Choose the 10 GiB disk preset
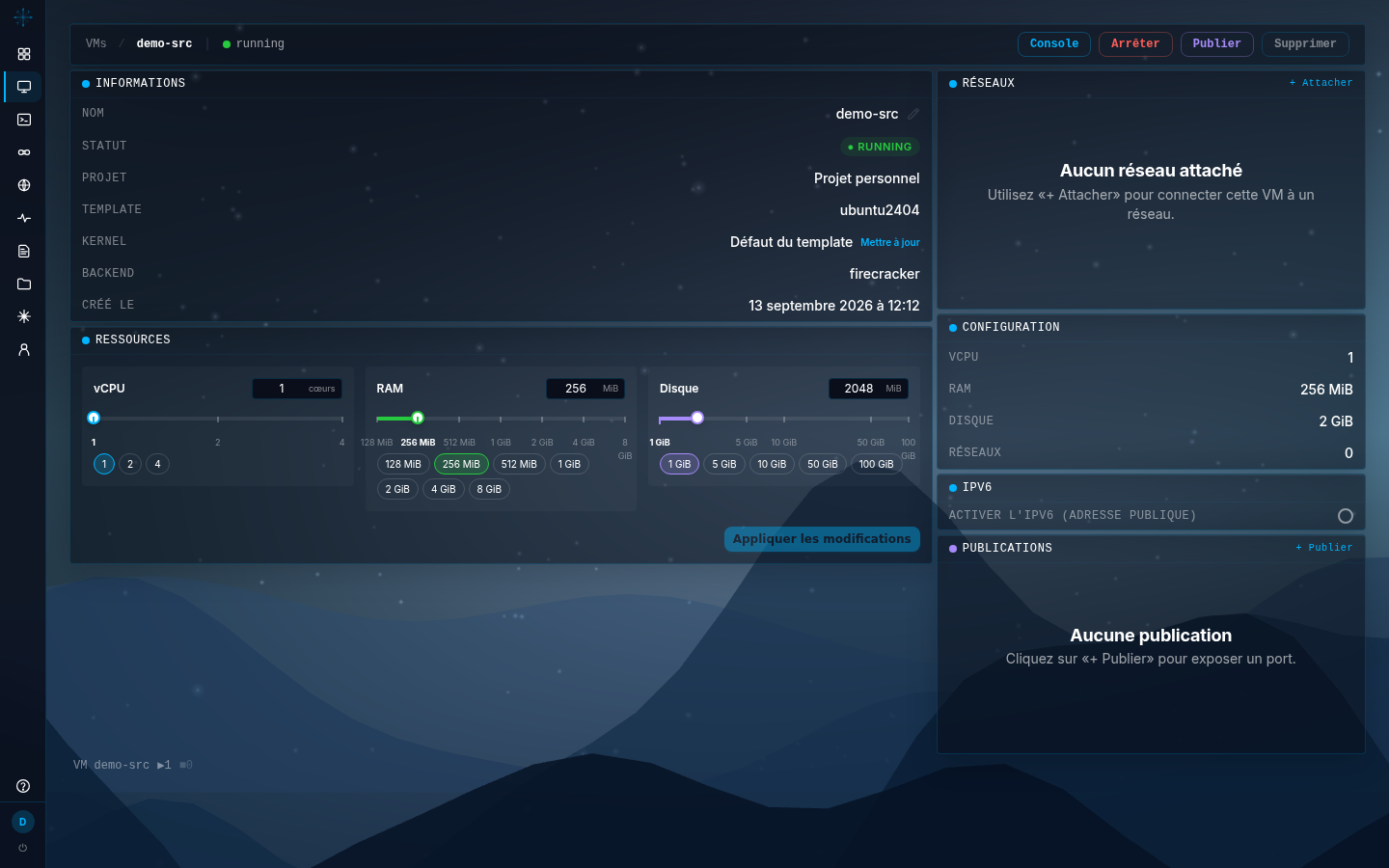The width and height of the screenshot is (1389, 868). click(x=772, y=464)
